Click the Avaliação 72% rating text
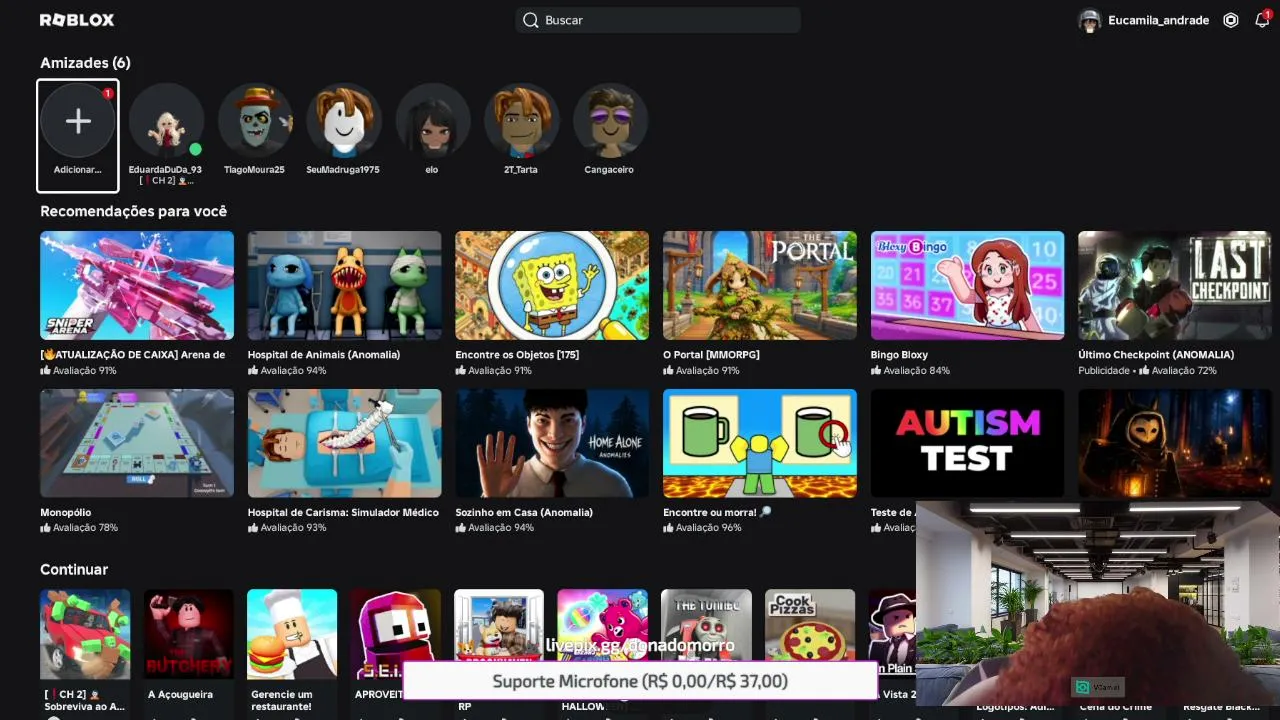 coord(1184,370)
